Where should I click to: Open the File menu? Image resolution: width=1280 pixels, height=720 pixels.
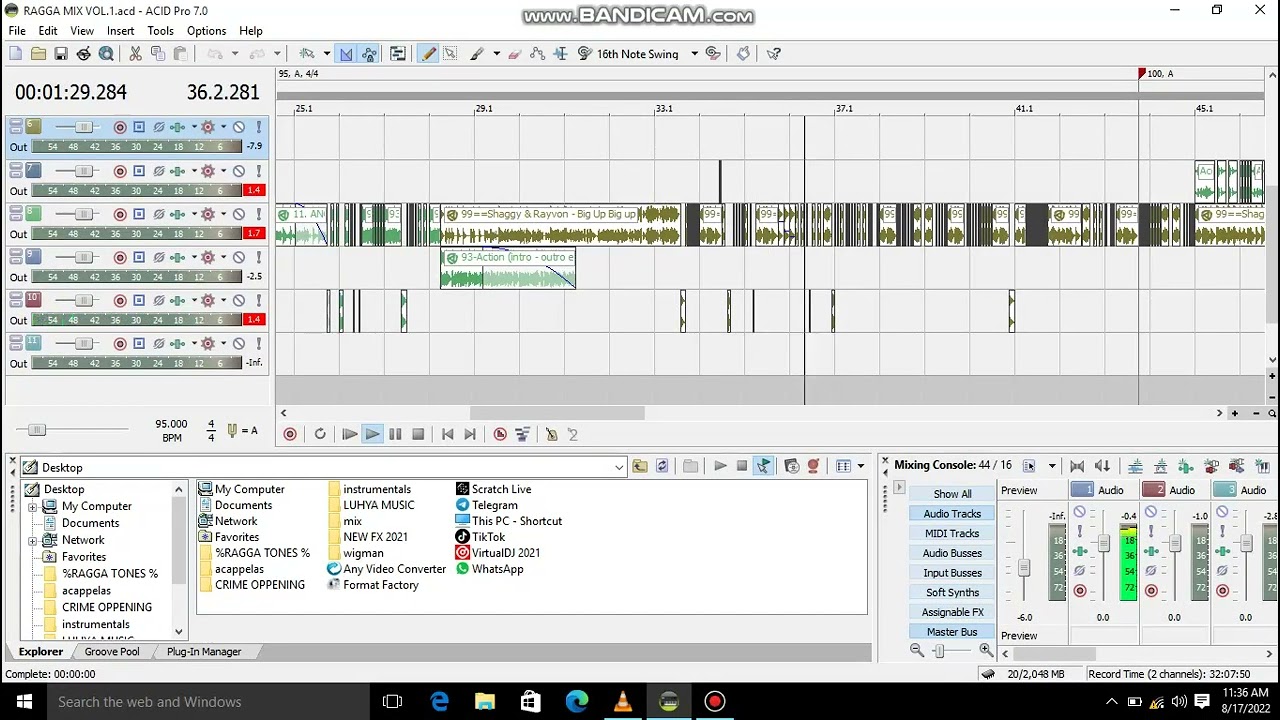pyautogui.click(x=17, y=31)
